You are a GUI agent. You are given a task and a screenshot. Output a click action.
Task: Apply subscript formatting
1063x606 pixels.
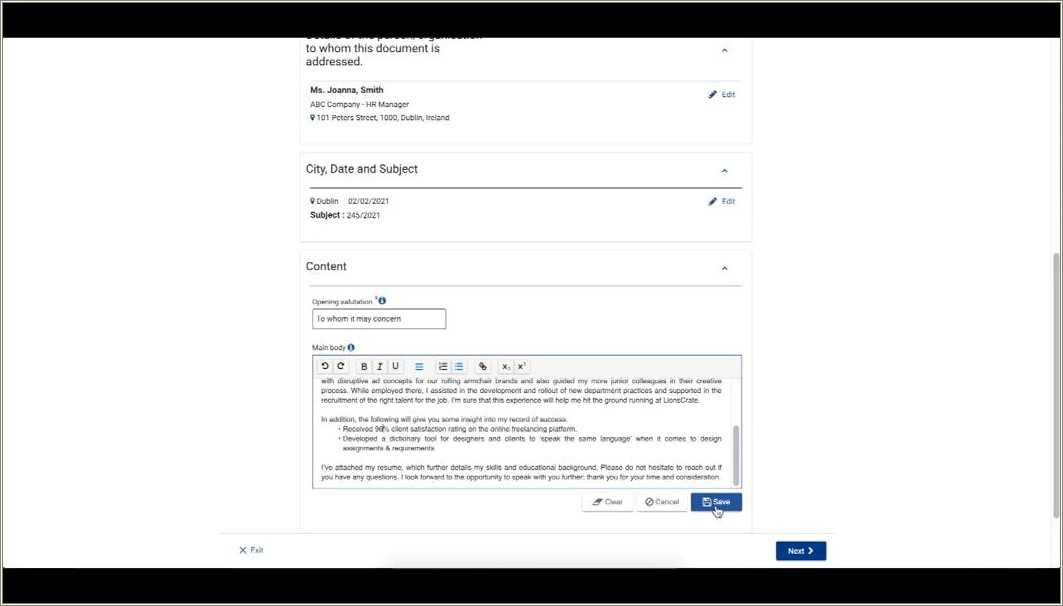tap(506, 367)
